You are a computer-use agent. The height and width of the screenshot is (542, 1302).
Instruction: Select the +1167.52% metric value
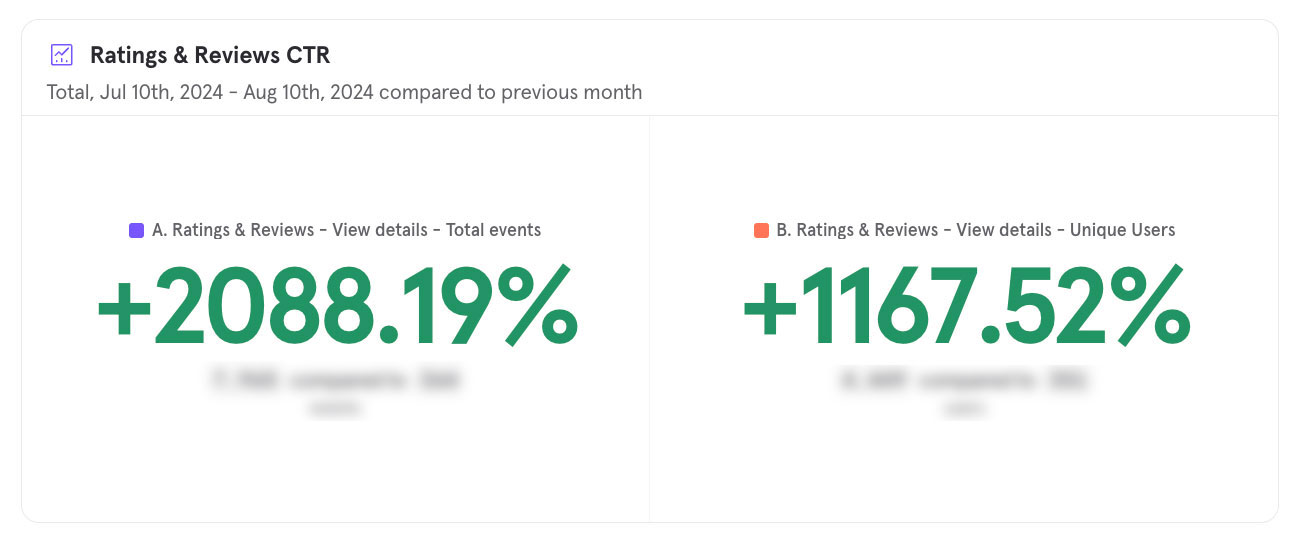point(965,305)
